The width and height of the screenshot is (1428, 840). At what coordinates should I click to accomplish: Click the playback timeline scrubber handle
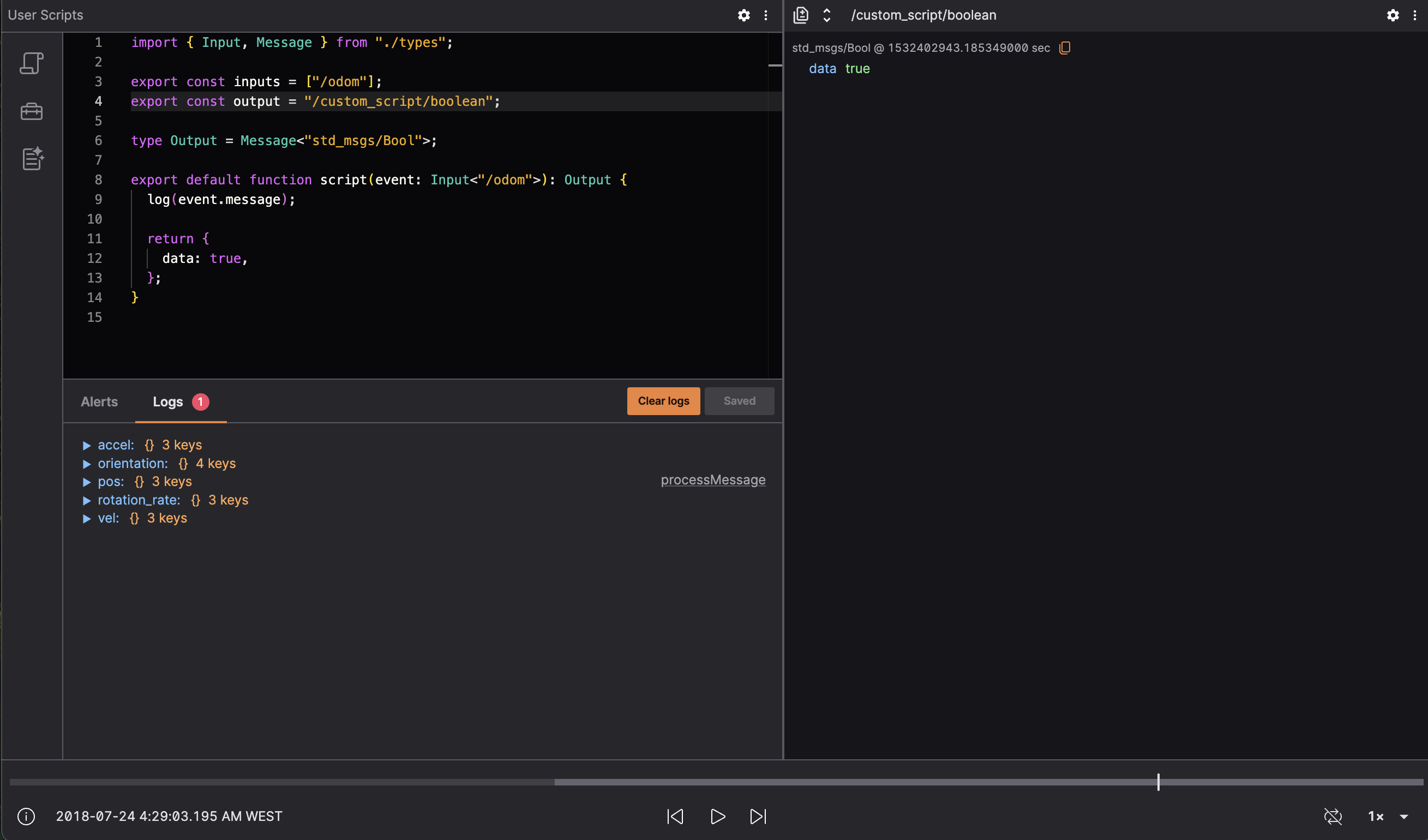(x=1158, y=782)
